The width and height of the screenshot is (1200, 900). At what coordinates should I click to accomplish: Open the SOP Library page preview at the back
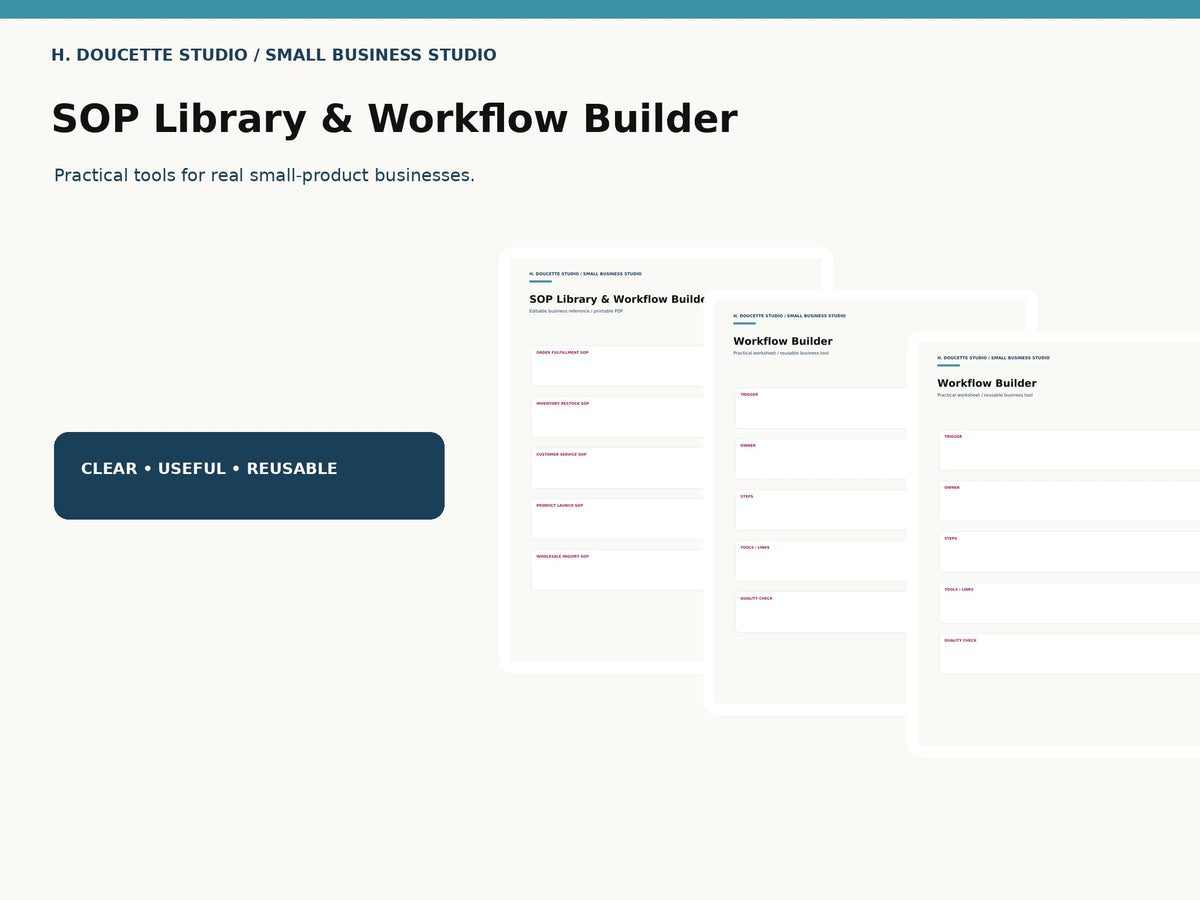[x=603, y=460]
